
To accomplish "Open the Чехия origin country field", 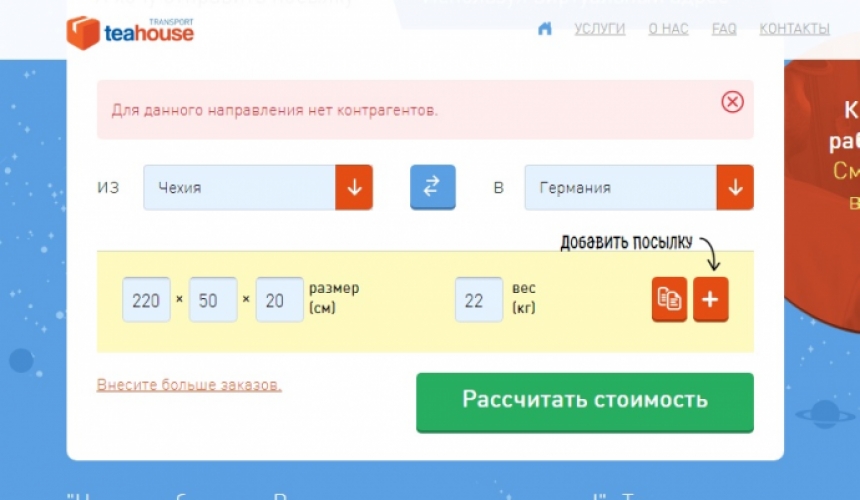I will tap(239, 187).
